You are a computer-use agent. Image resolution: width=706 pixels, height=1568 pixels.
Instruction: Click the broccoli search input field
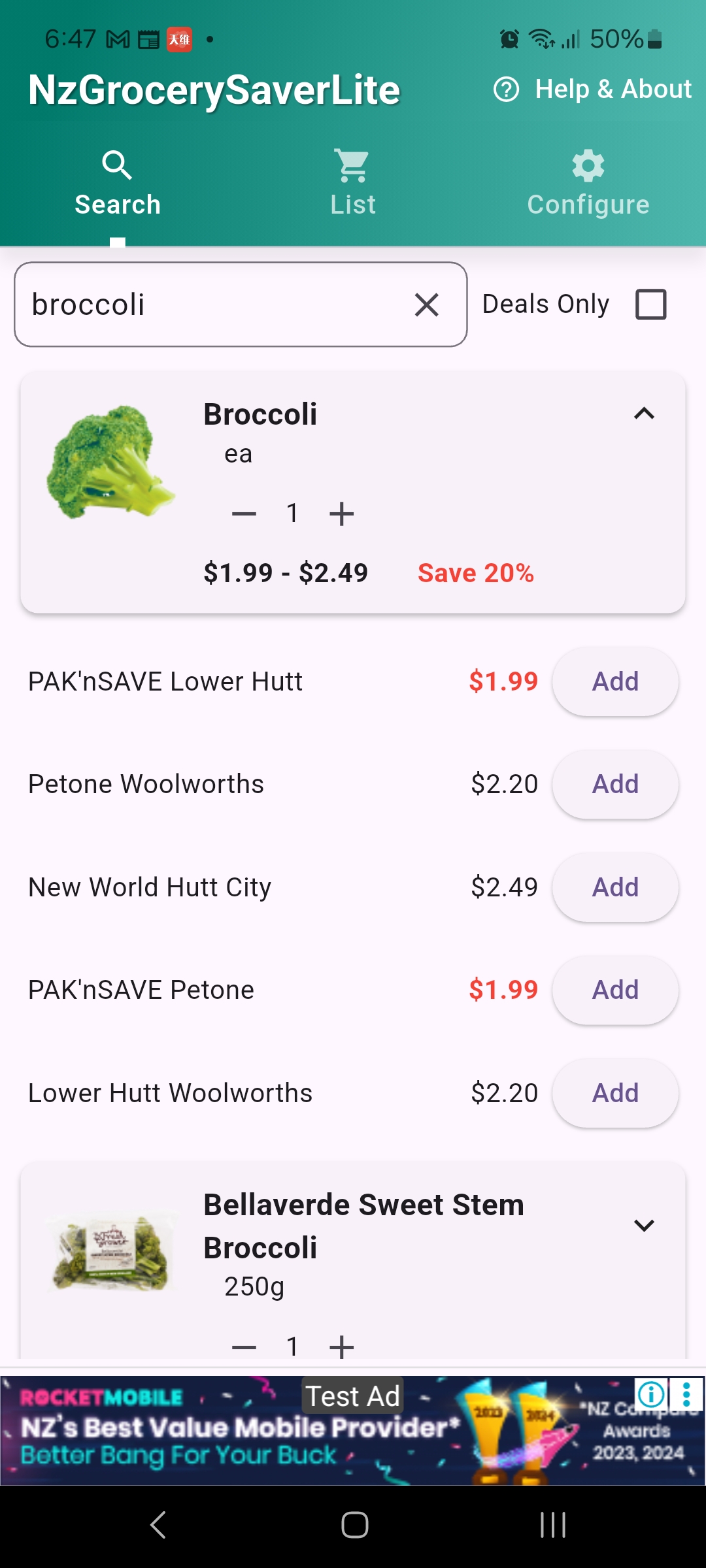[x=216, y=304]
